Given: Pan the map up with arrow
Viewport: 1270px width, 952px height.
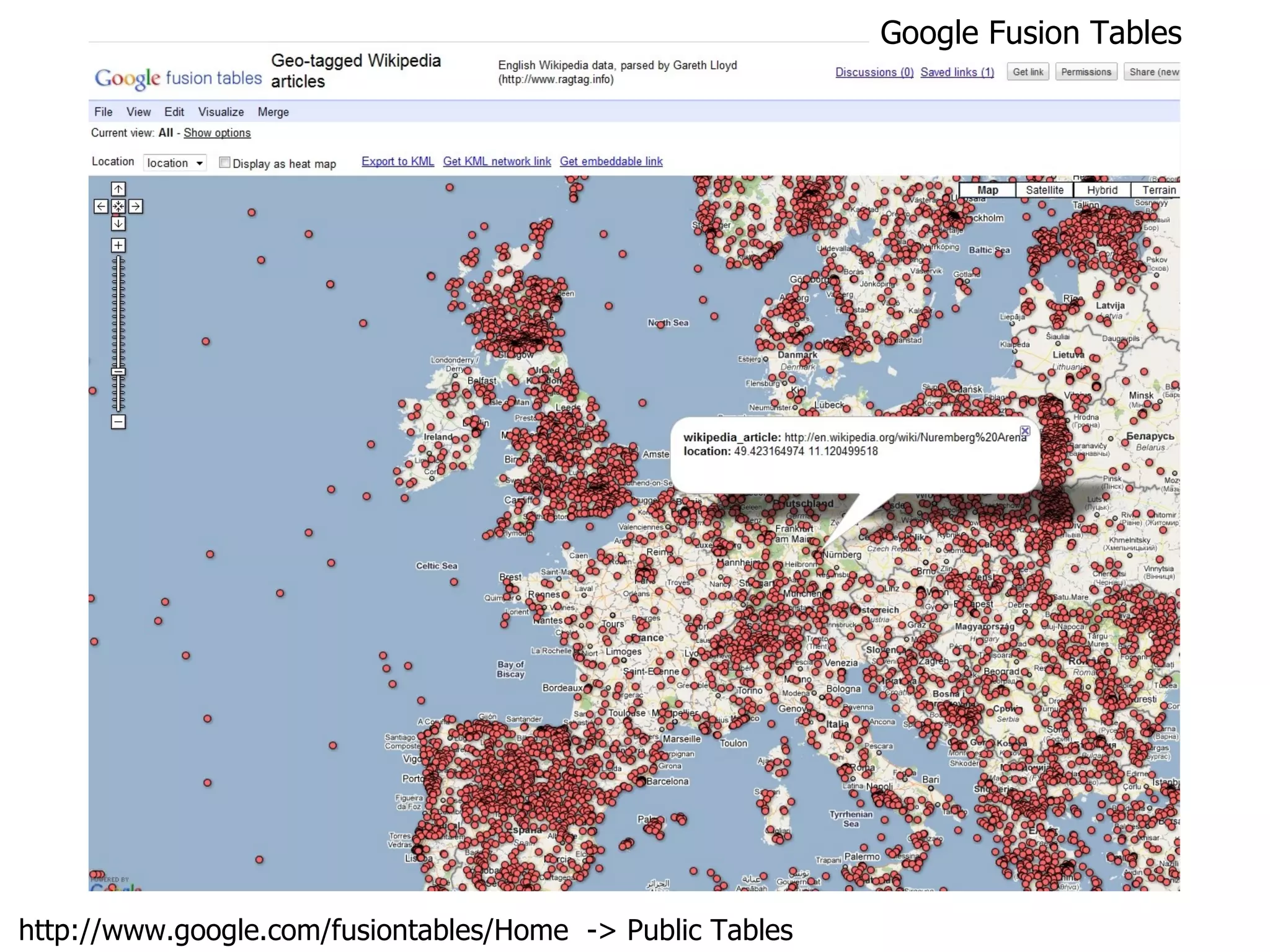Looking at the screenshot, I should (118, 189).
